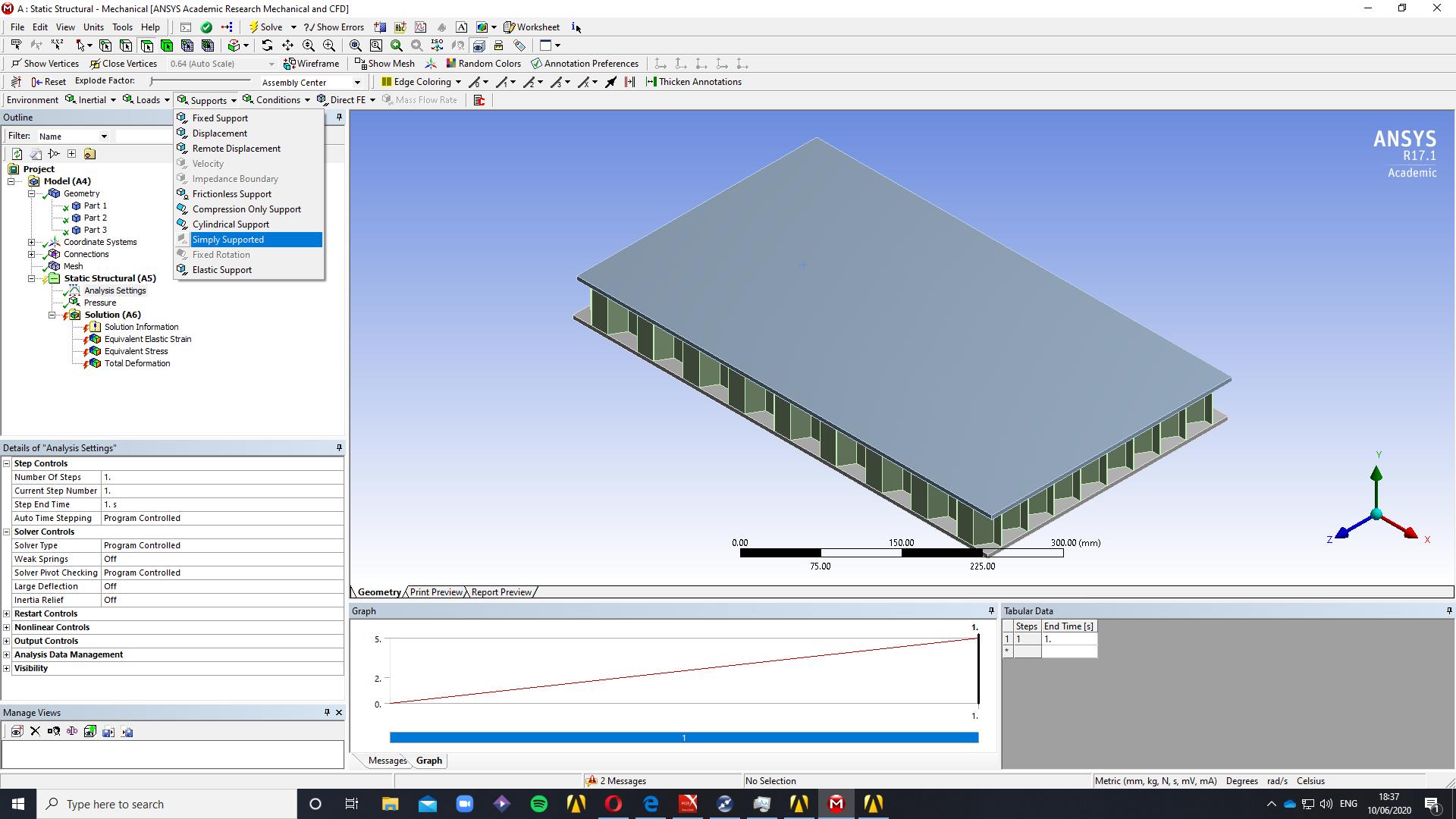Expand the Restart Controls section
Screen dimensions: 1456x819
pos(7,613)
